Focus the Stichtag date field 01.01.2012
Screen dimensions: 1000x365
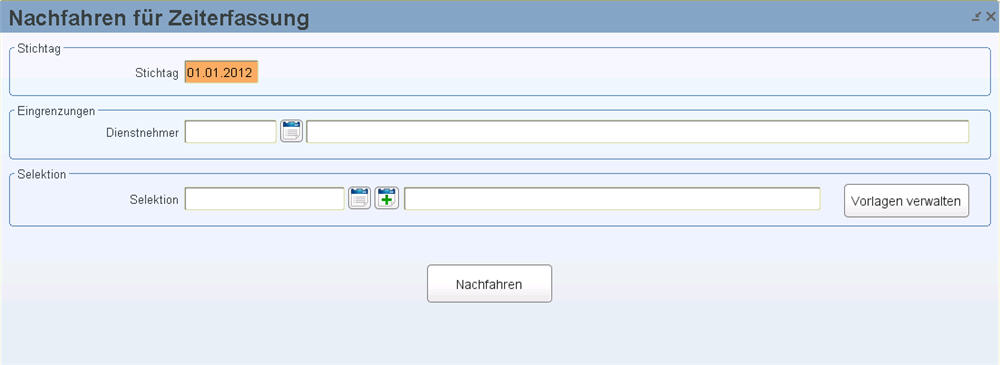(221, 72)
